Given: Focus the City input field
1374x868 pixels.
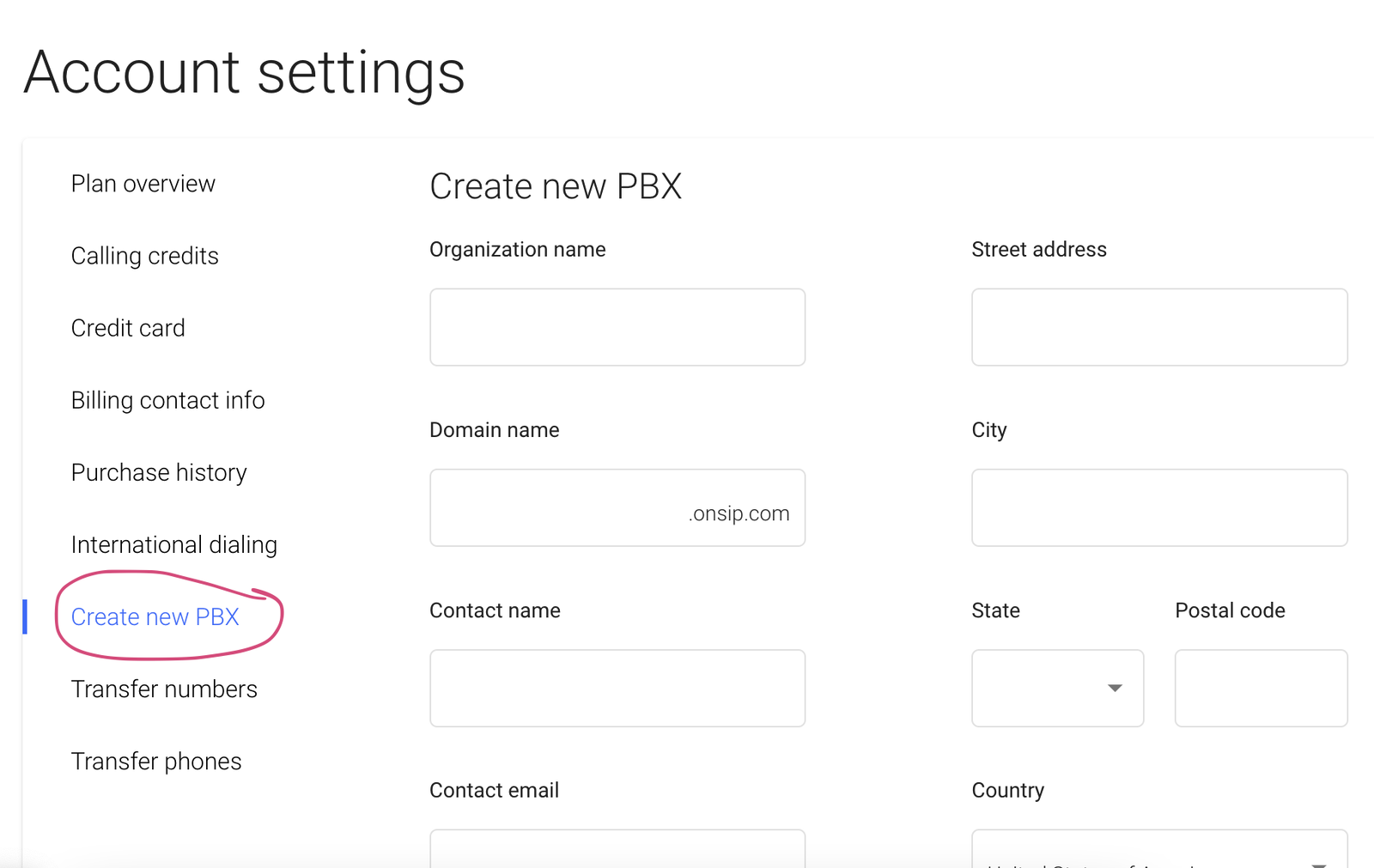Looking at the screenshot, I should tap(1158, 507).
